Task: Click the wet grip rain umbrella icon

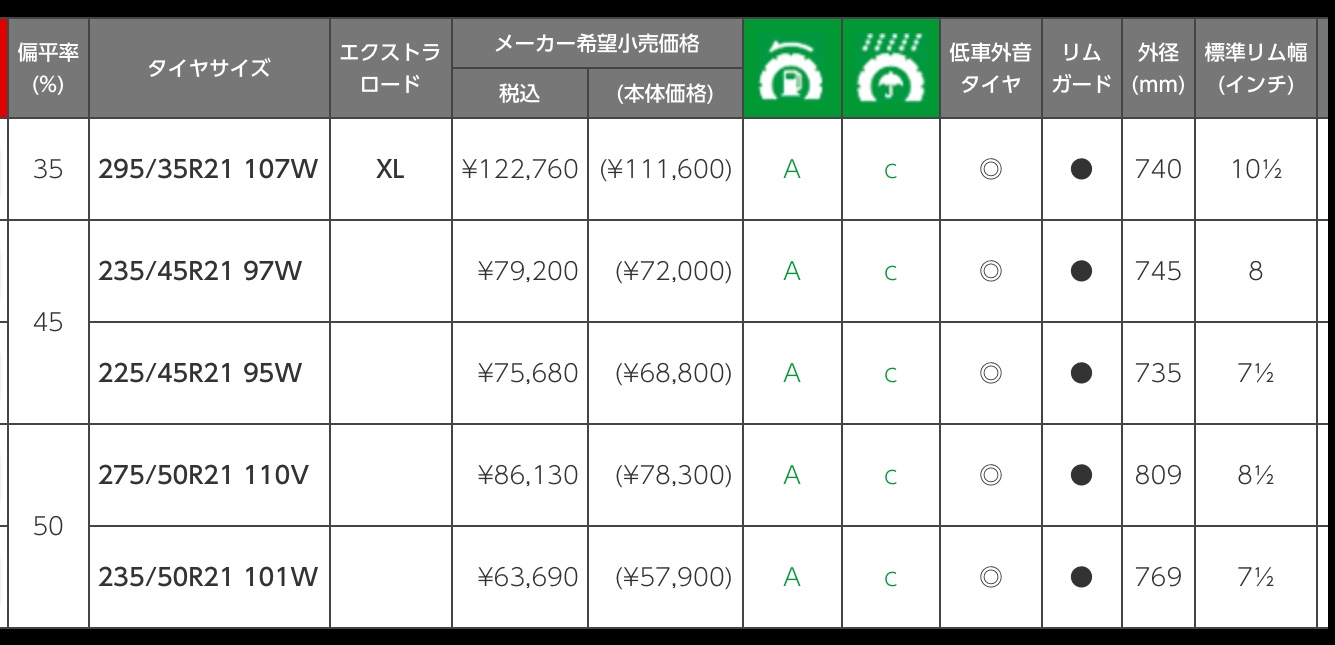Action: coord(891,69)
